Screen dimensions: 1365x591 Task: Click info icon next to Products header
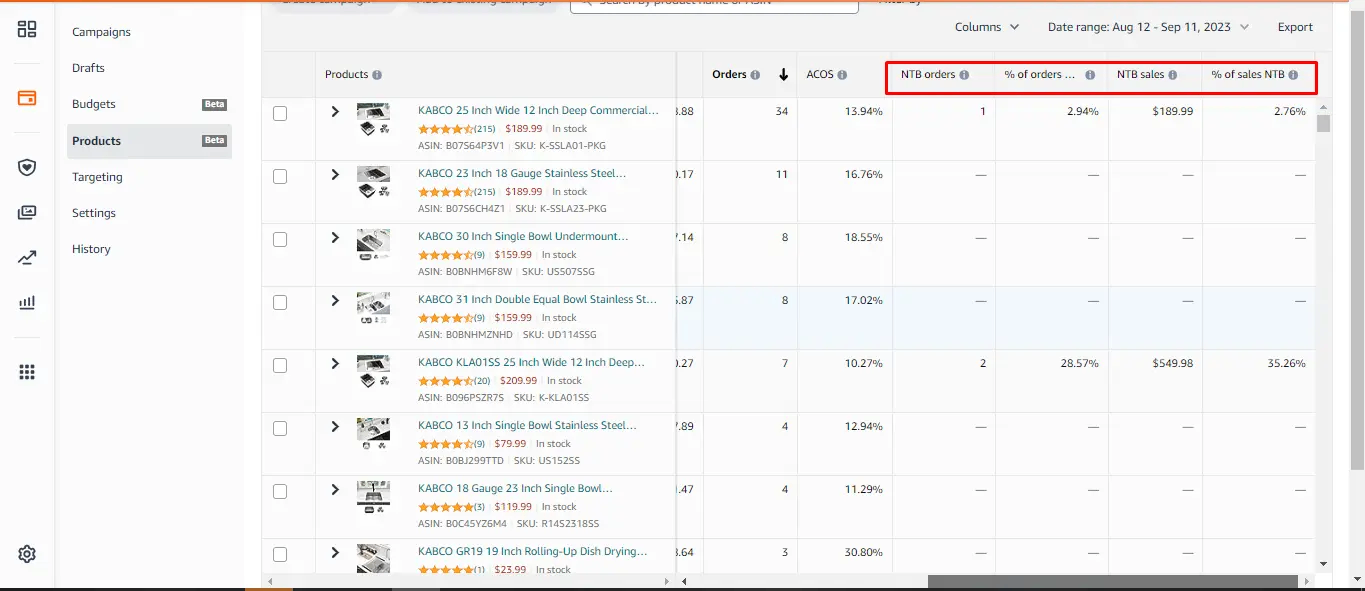coord(377,75)
